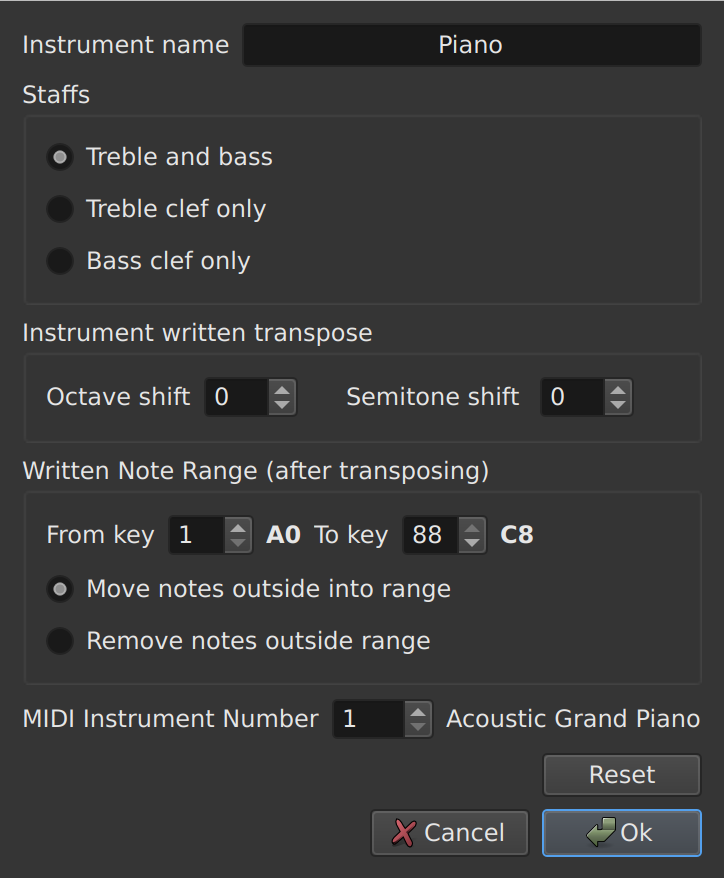Choose Treble clef only staff

point(59,209)
